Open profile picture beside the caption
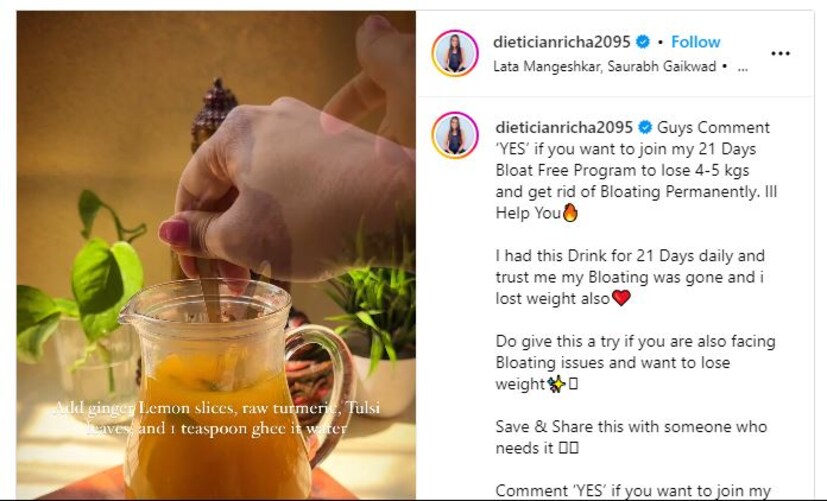 455,135
